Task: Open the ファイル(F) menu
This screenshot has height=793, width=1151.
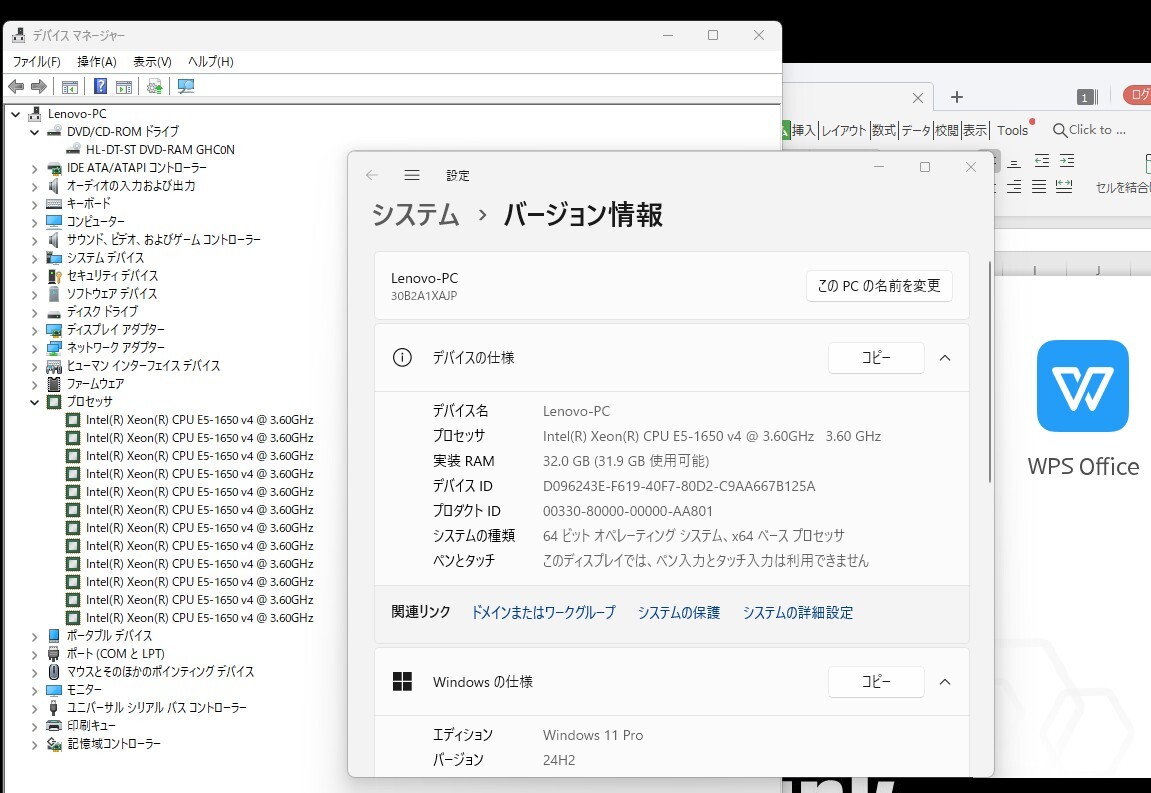Action: pos(37,62)
